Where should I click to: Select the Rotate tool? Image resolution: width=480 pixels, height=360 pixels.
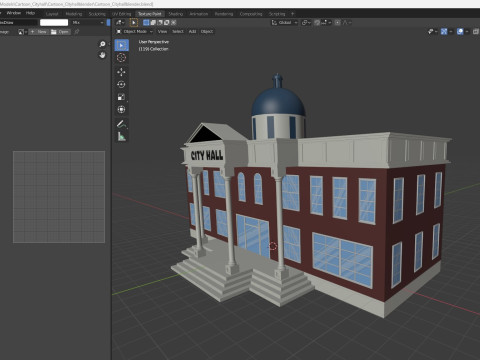coord(121,84)
